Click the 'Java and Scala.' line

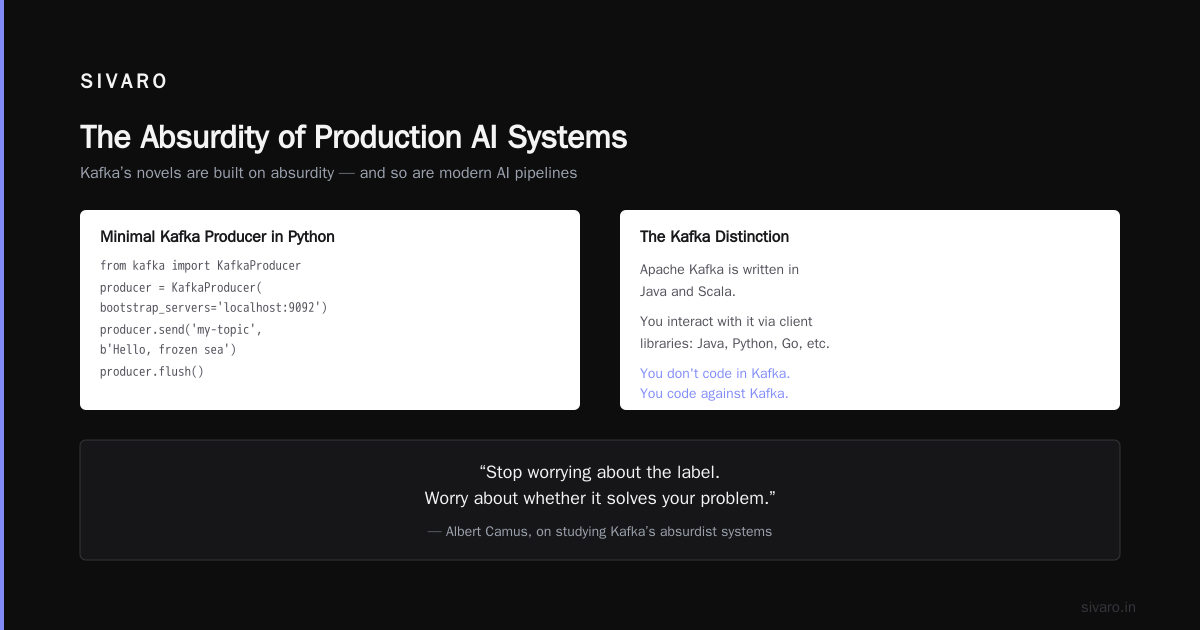tap(688, 292)
